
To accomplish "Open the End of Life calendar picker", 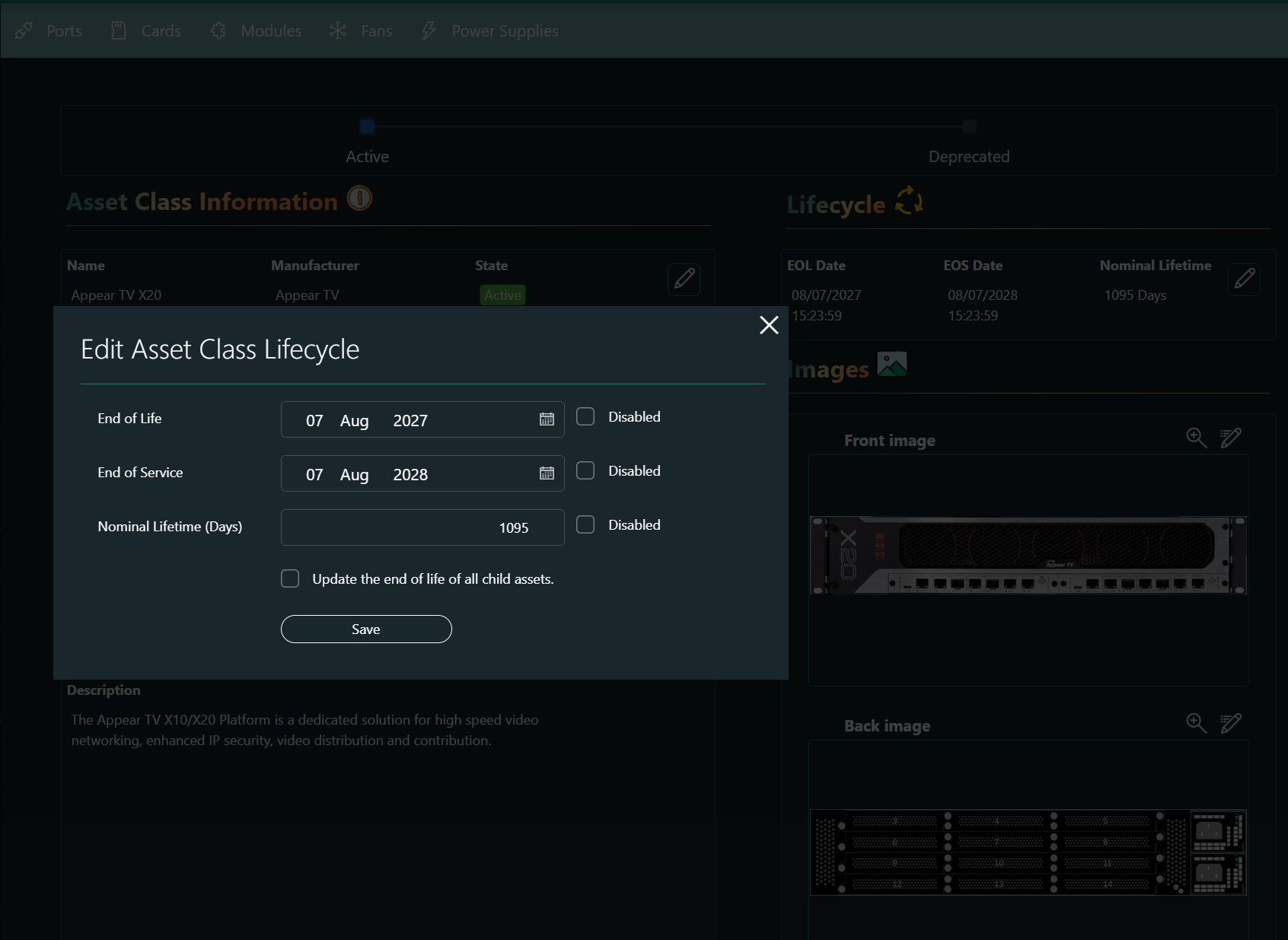I will coord(546,419).
